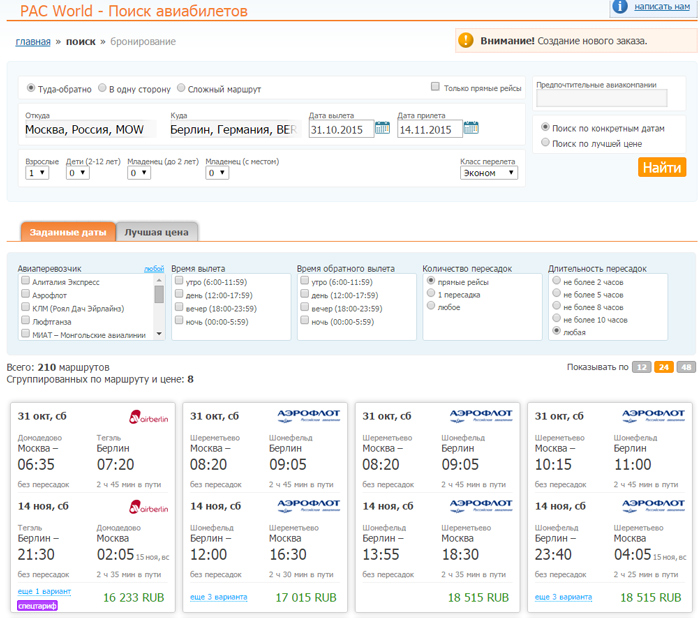Select не более 5 часов layover
The height and width of the screenshot is (618, 700).
click(556, 293)
